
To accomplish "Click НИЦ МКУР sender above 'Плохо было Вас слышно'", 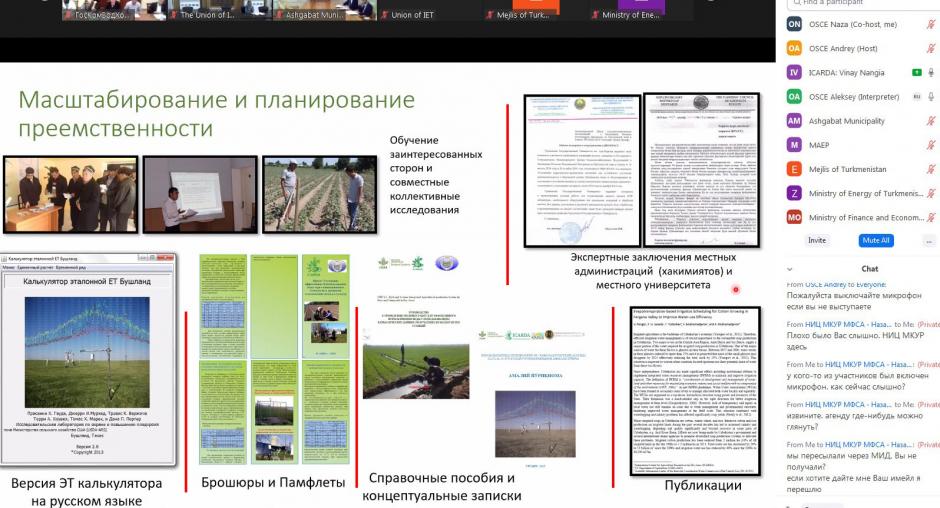I will point(848,324).
